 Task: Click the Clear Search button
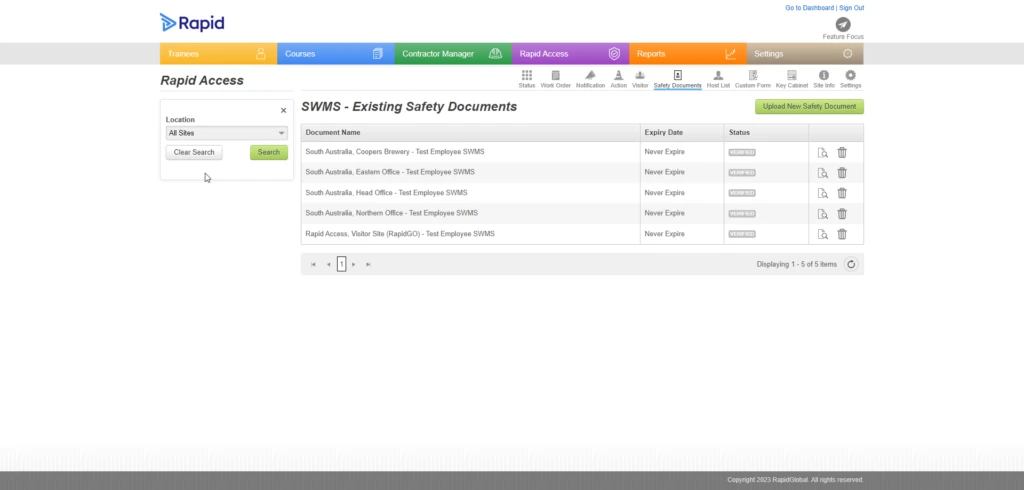point(194,152)
